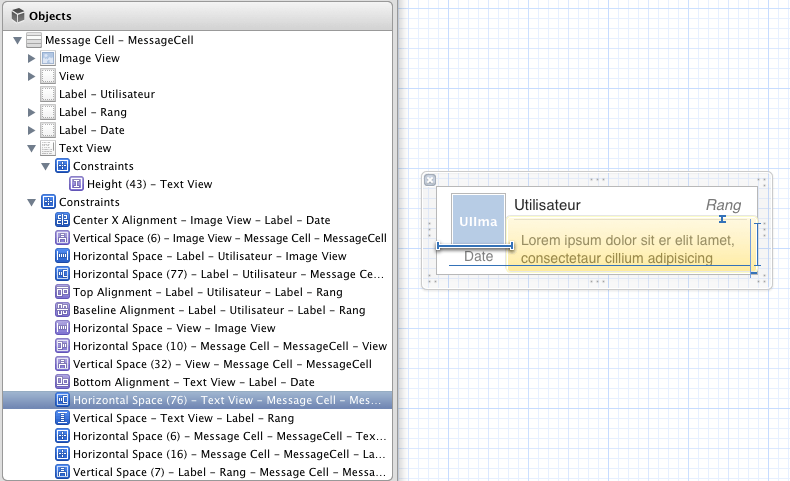The image size is (790, 481).
Task: Collapse the Message Cell root item
Action: click(x=17, y=40)
